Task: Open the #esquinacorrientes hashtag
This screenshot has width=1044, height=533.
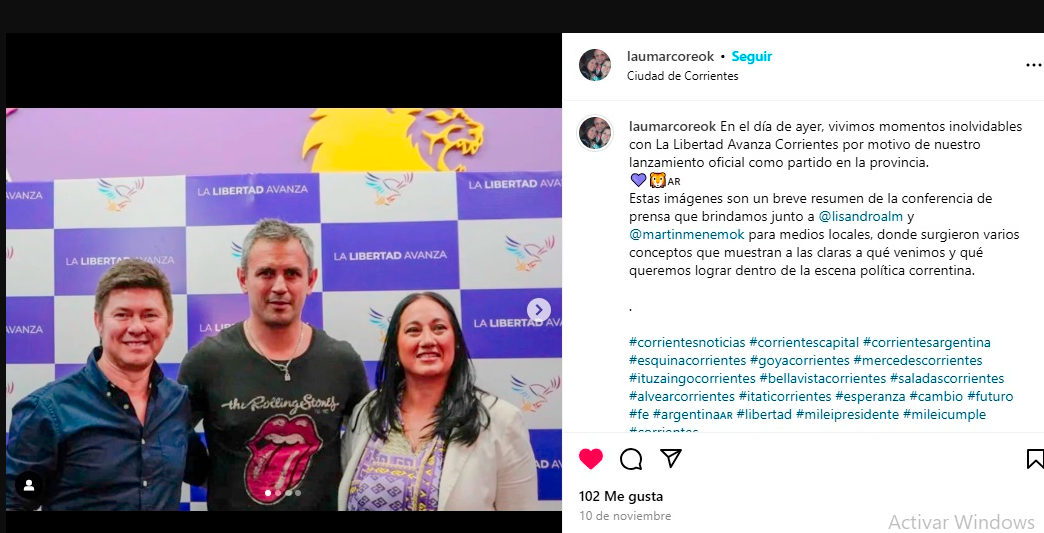Action: tap(687, 360)
